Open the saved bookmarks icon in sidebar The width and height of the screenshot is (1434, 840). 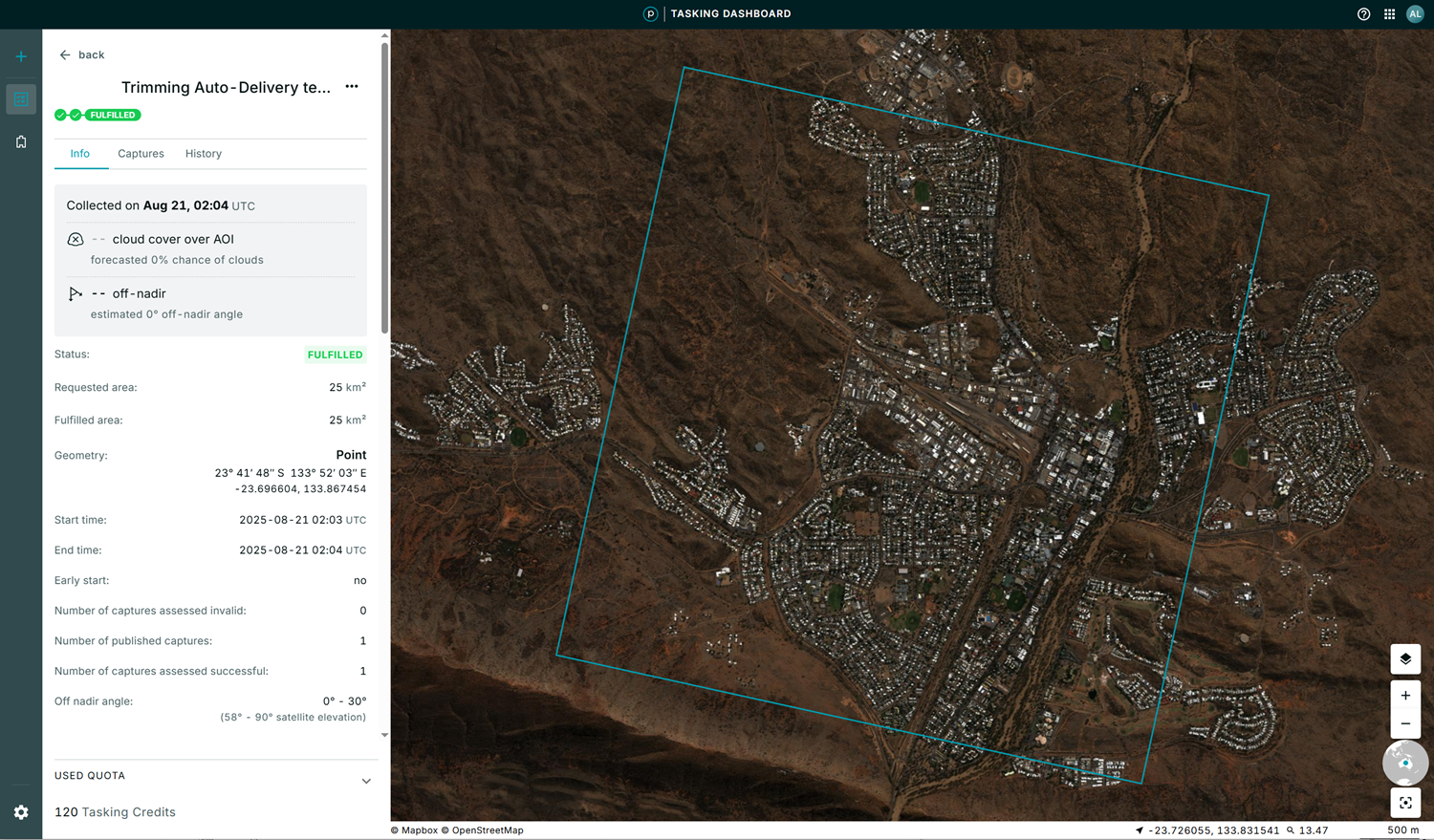coord(21,141)
